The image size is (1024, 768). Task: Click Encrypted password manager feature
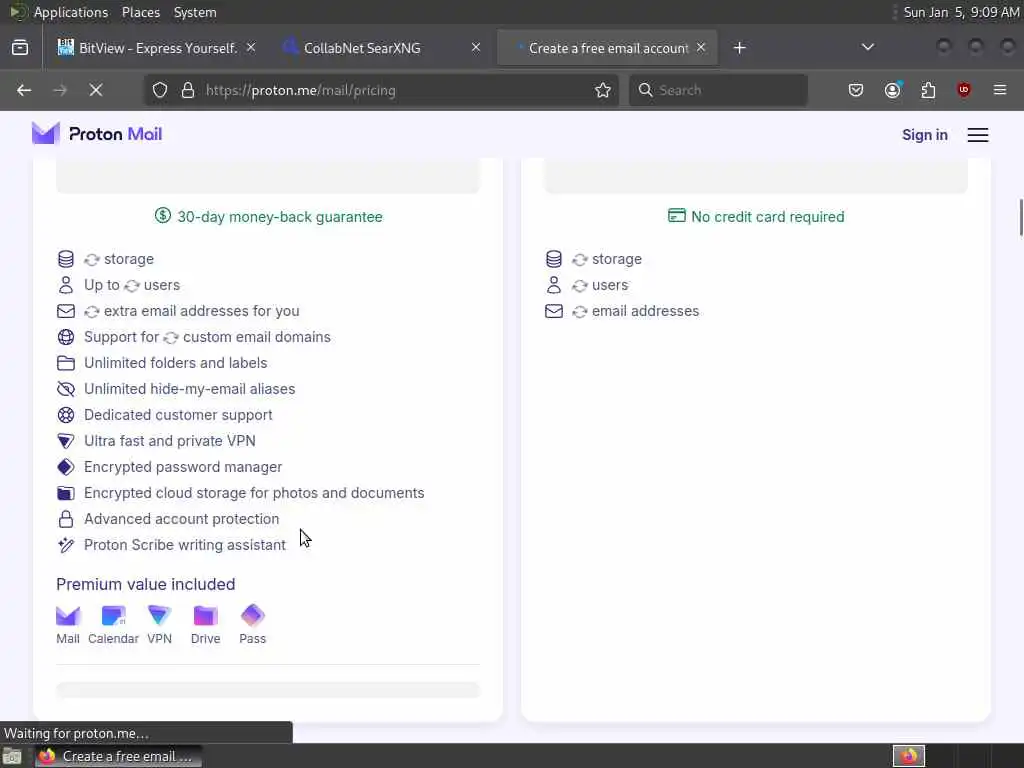(x=183, y=467)
